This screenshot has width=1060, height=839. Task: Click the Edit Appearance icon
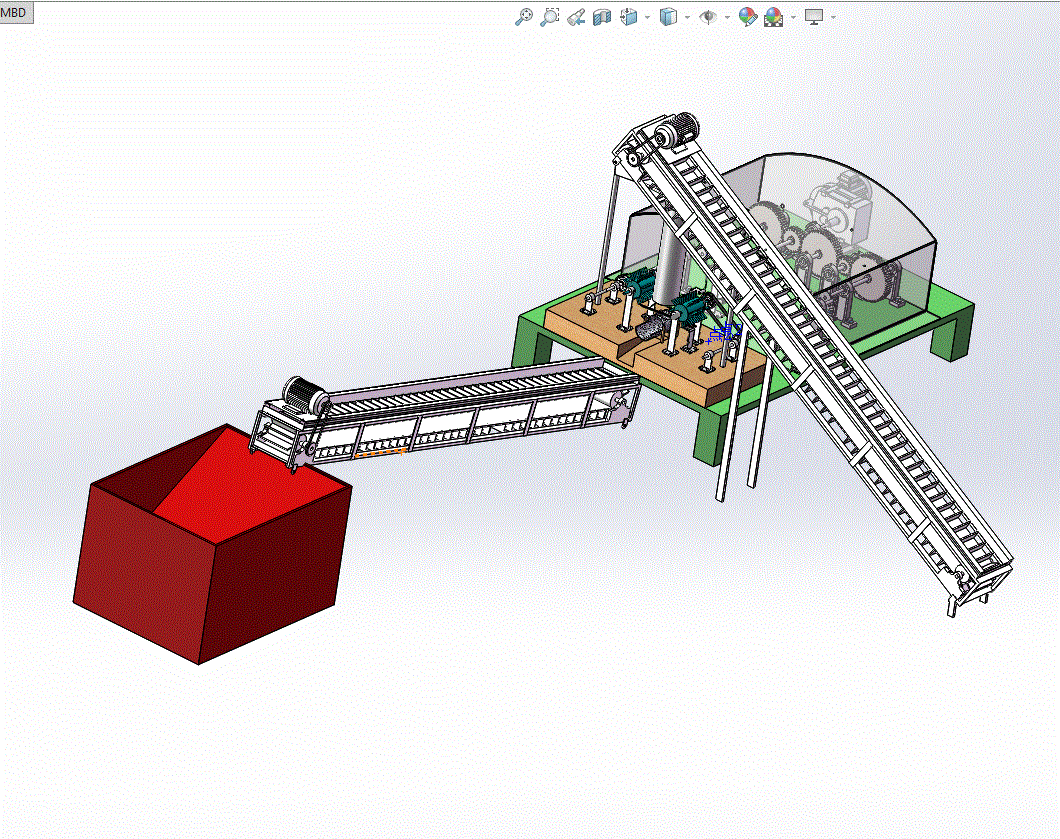coord(747,17)
